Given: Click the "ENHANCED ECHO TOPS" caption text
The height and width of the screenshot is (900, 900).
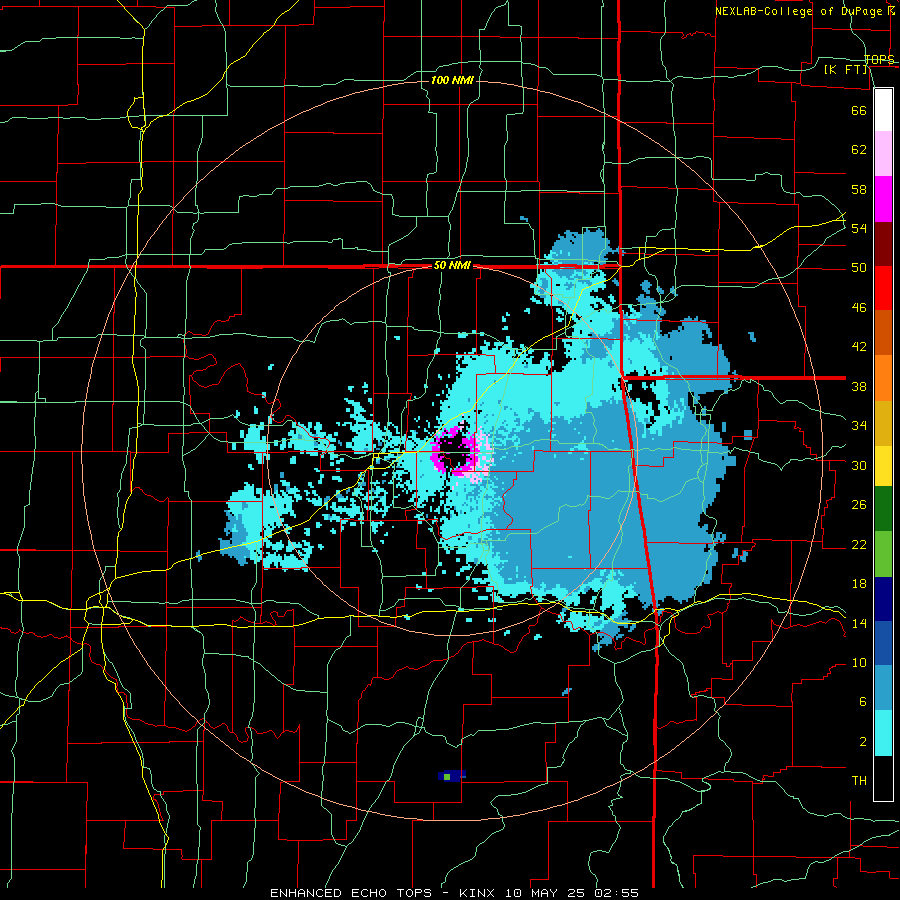Looking at the screenshot, I should 351,893.
